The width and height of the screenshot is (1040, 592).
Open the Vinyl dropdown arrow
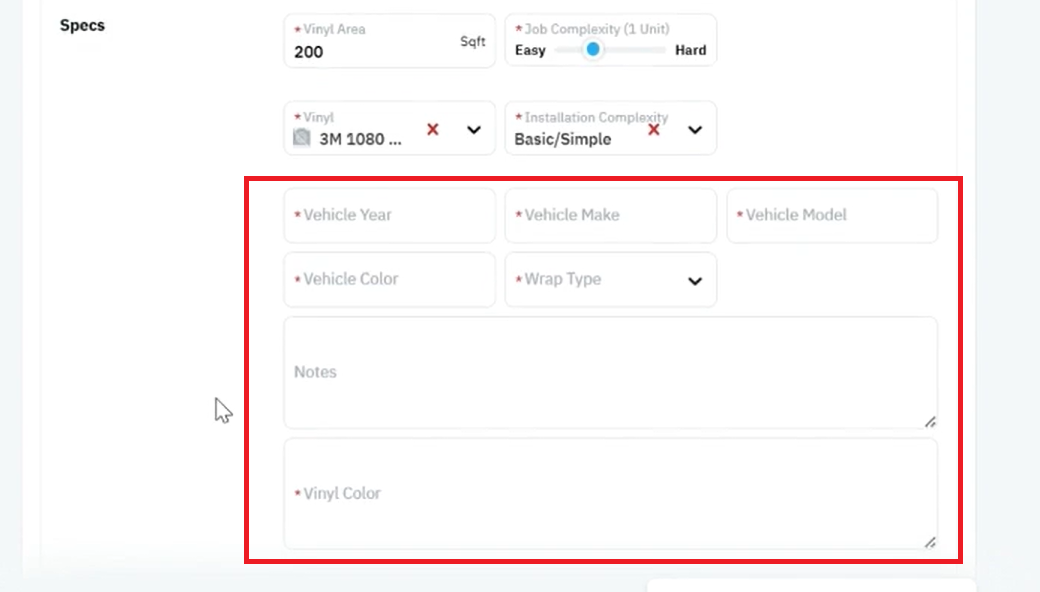pyautogui.click(x=474, y=130)
